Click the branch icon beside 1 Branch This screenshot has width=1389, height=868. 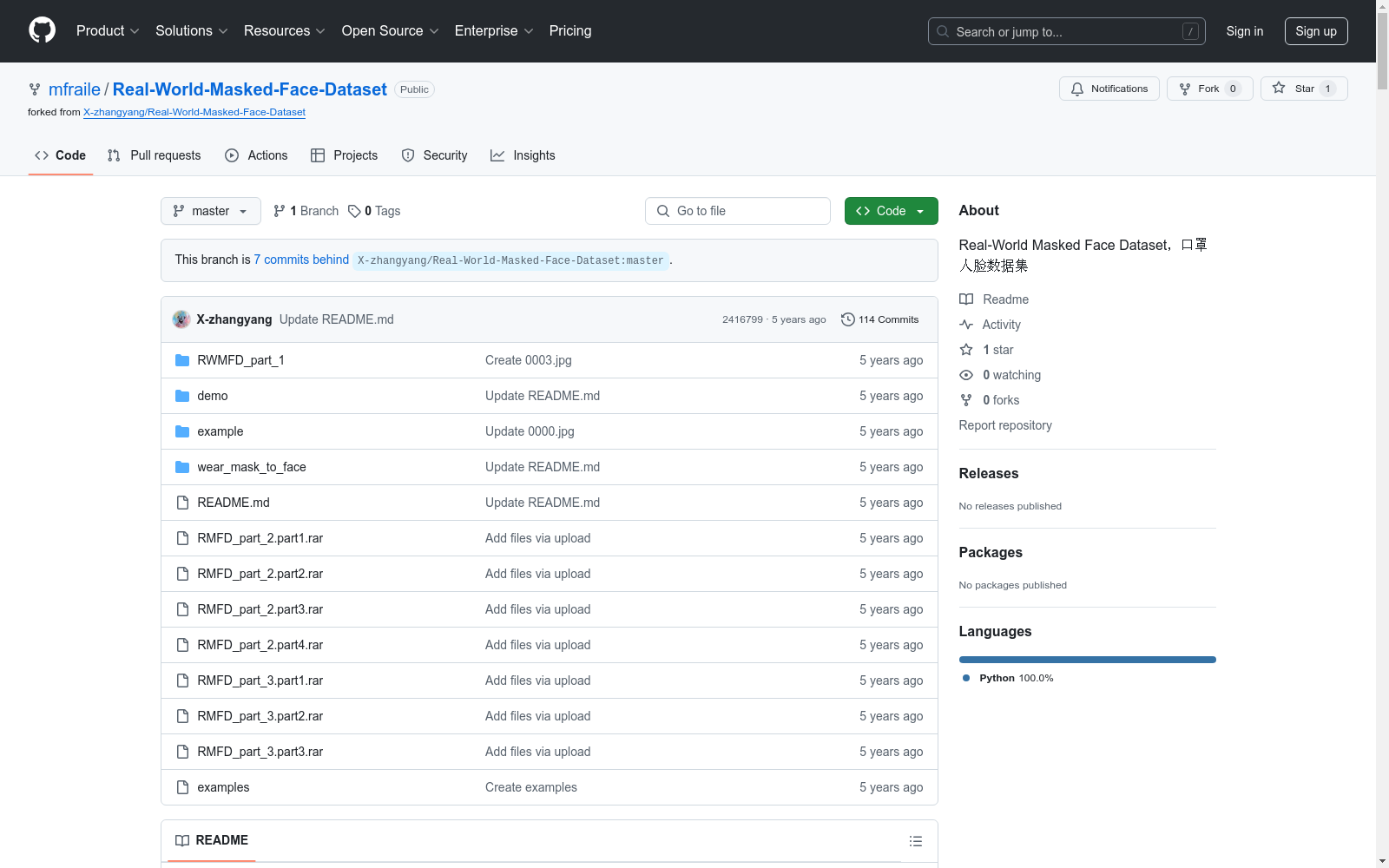280,211
